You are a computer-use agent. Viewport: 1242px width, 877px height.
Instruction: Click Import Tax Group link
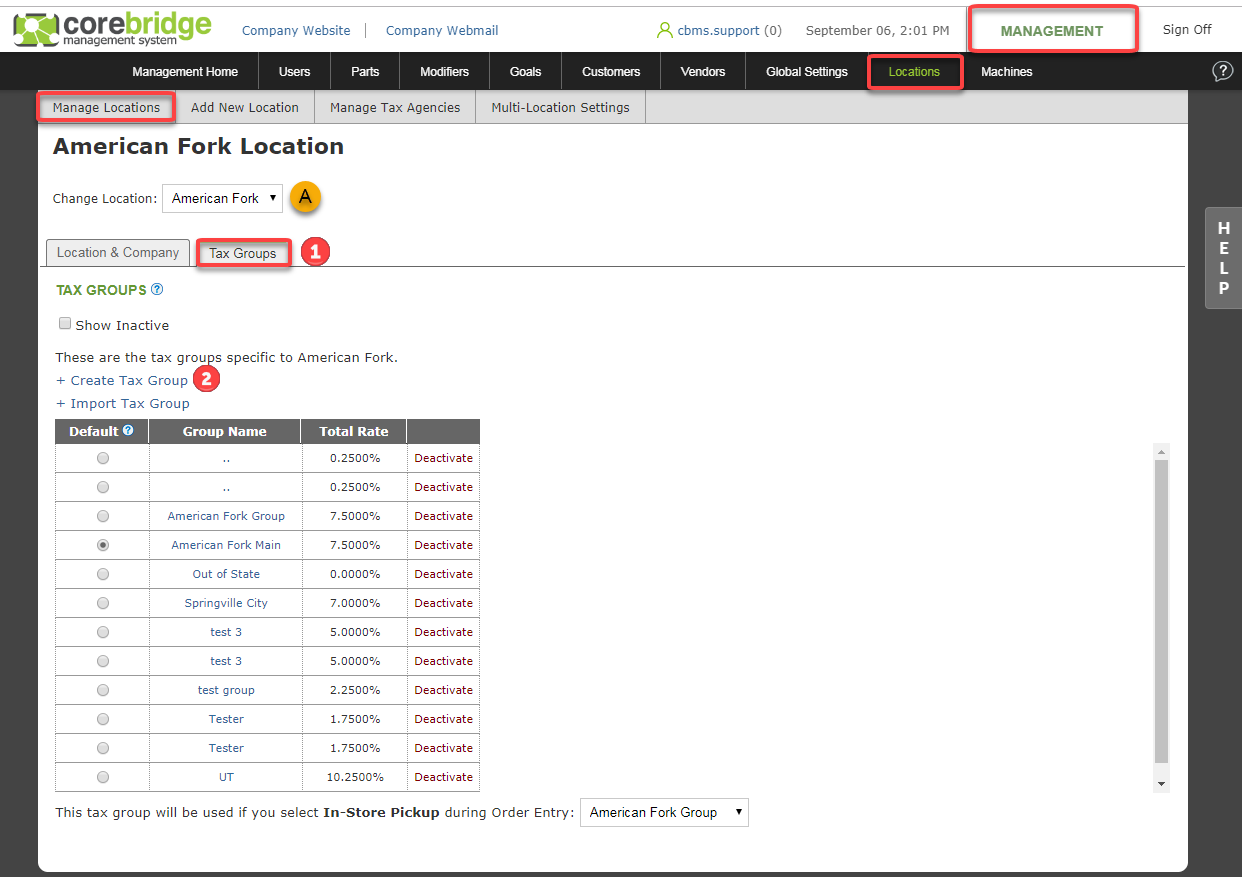[x=123, y=404]
